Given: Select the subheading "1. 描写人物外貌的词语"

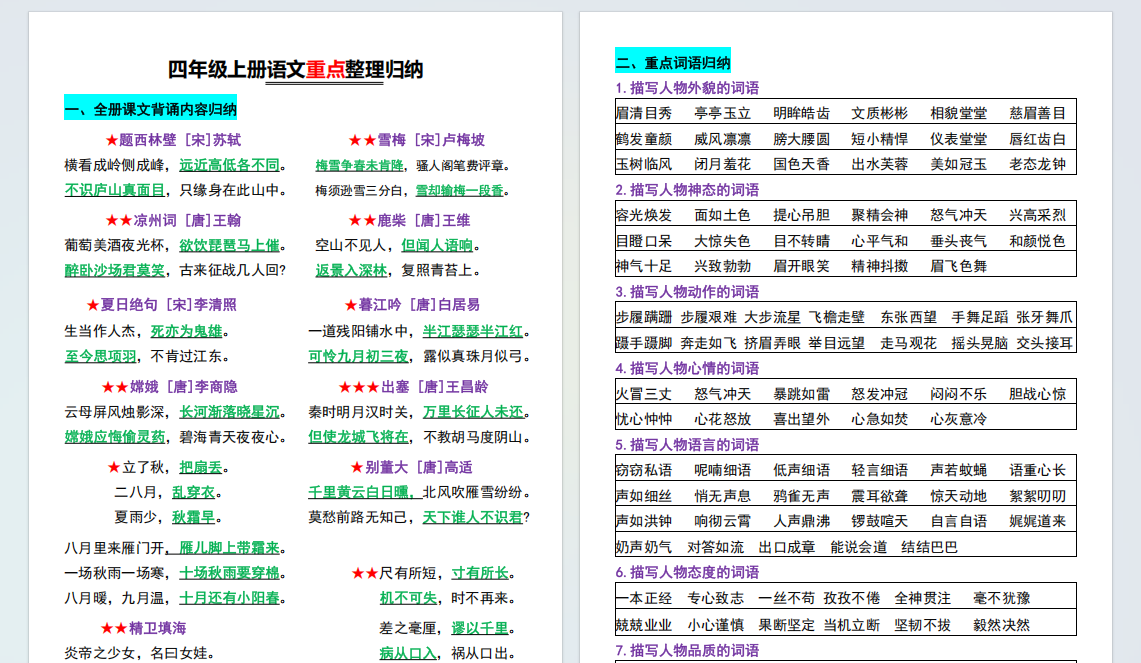Looking at the screenshot, I should point(688,88).
